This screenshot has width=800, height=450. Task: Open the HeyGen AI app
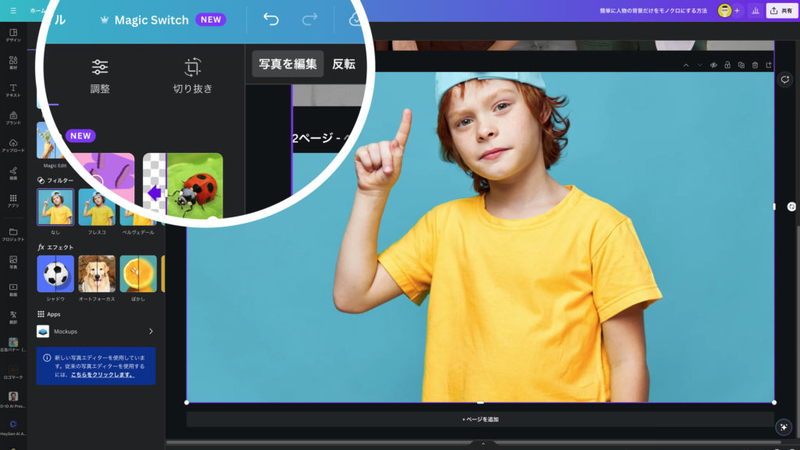(13, 427)
